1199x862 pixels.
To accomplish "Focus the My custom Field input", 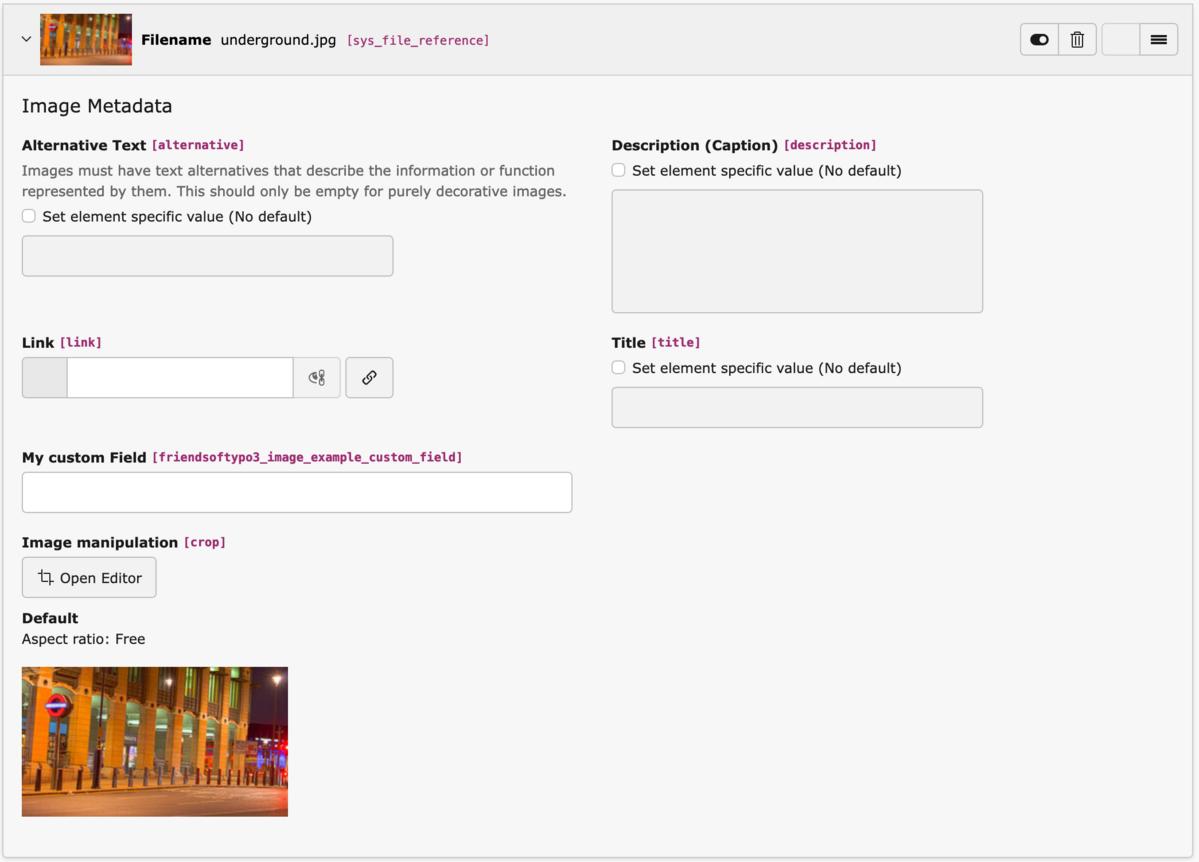I will point(297,491).
